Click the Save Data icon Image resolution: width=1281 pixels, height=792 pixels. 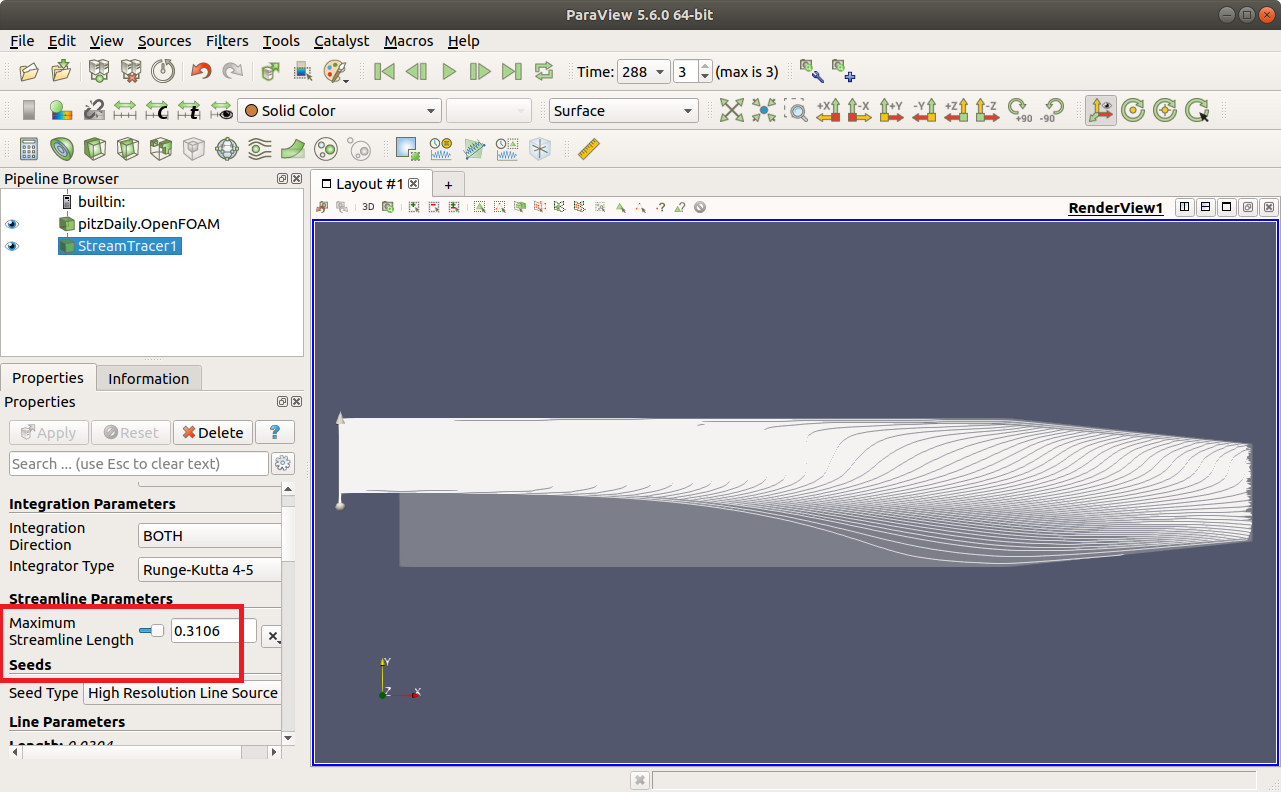tap(61, 71)
